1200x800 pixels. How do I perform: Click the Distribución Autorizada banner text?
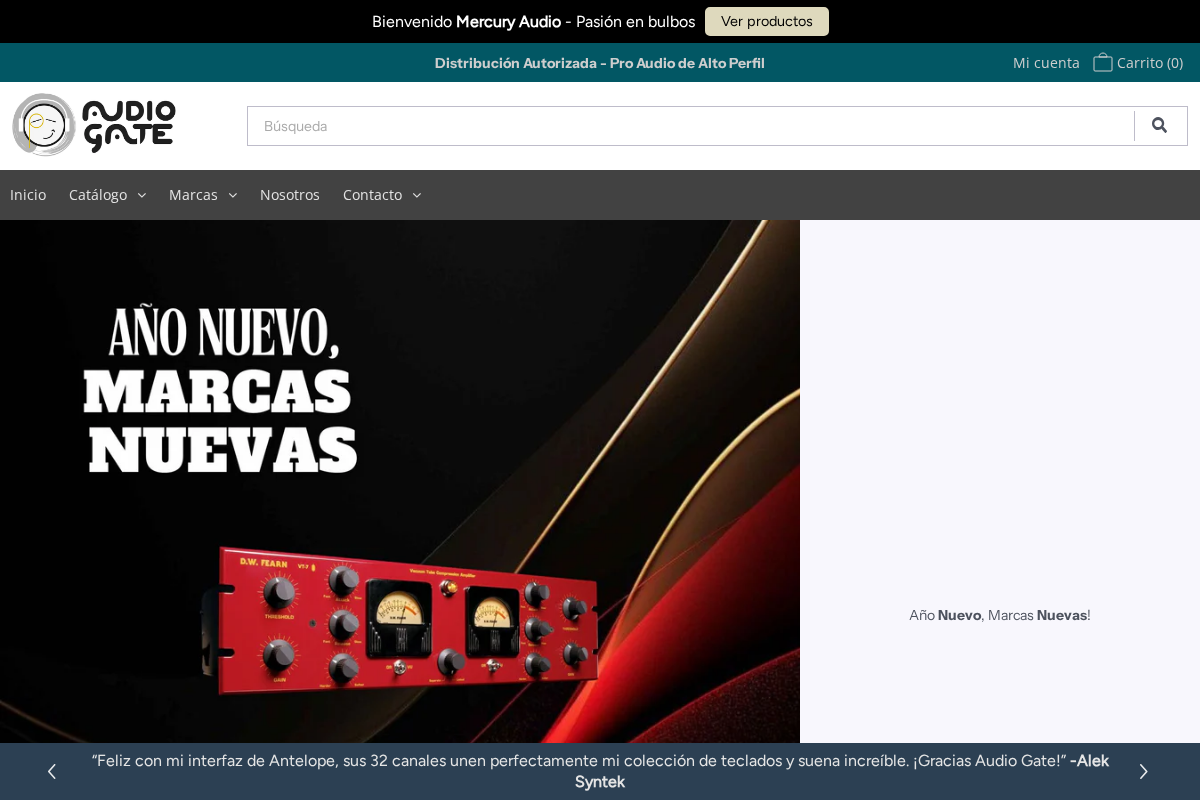599,62
